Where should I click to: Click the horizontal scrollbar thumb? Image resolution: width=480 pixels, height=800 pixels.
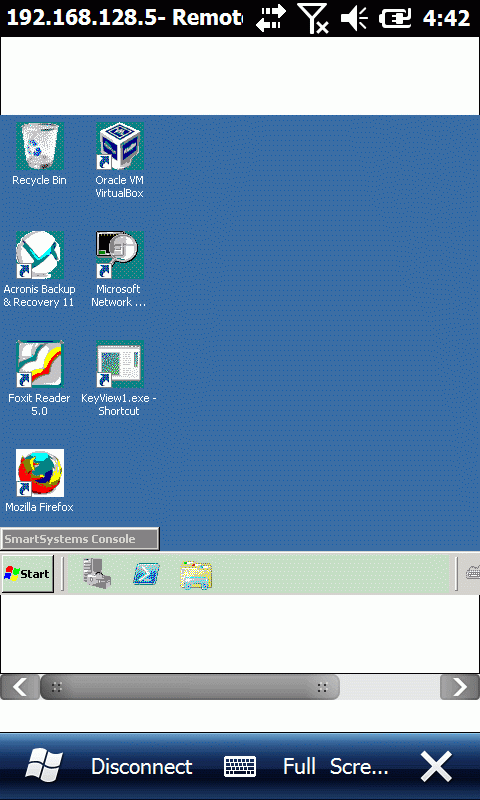pyautogui.click(x=190, y=687)
